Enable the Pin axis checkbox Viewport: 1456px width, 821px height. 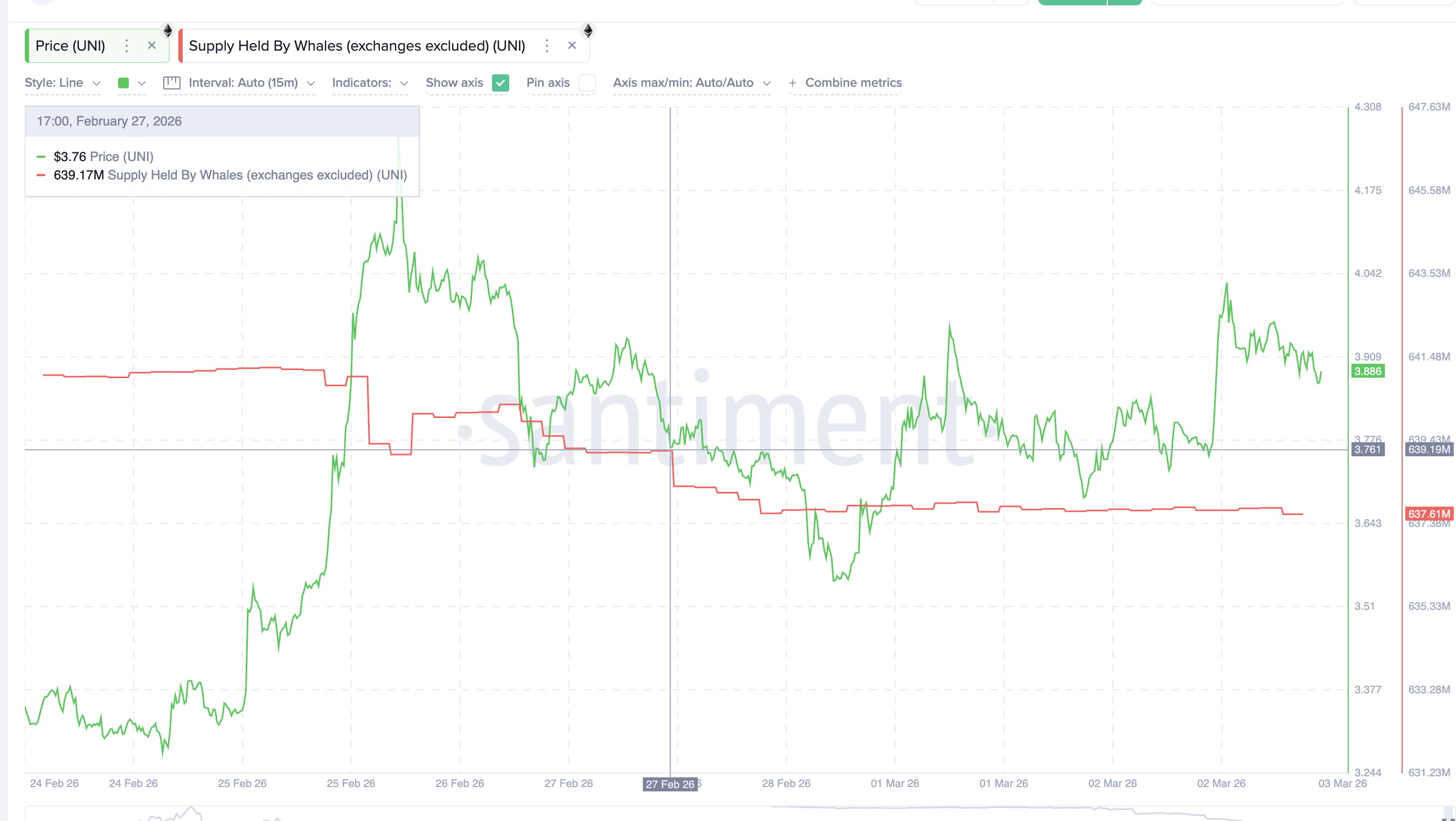click(587, 83)
